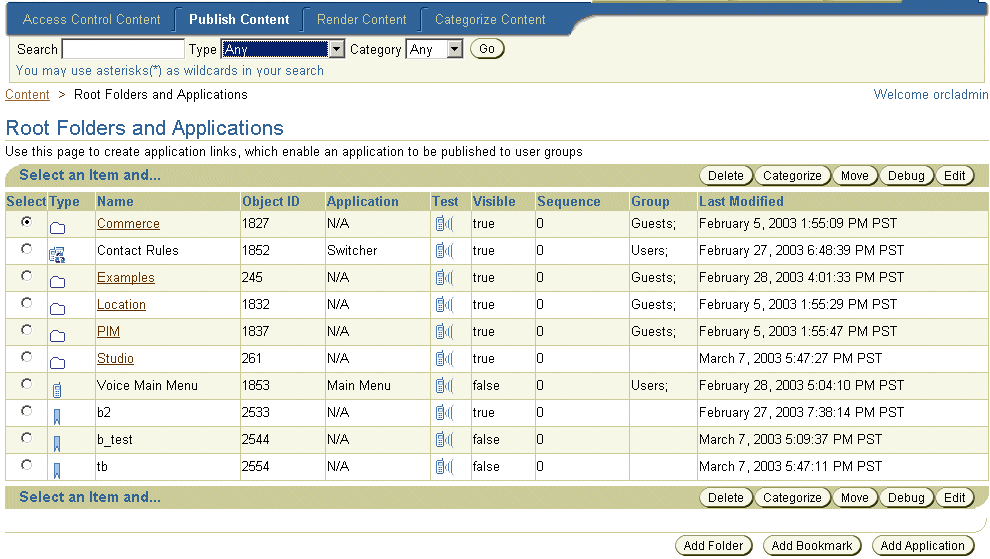Screen dimensions: 990x559
Task: Click the test icon in b_test row
Action: [x=444, y=440]
